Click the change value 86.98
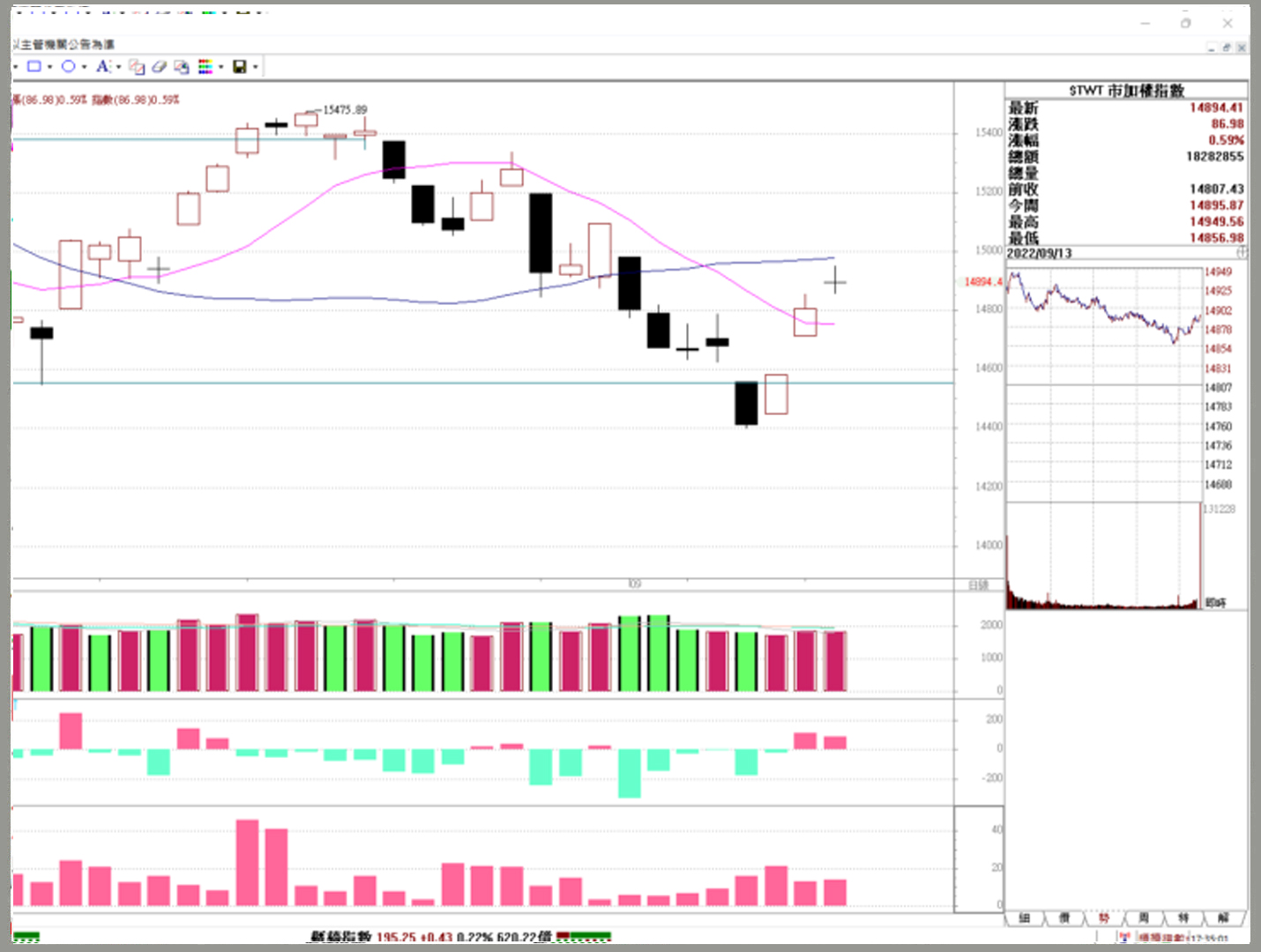Screen dimensions: 1261x952 (1227, 124)
